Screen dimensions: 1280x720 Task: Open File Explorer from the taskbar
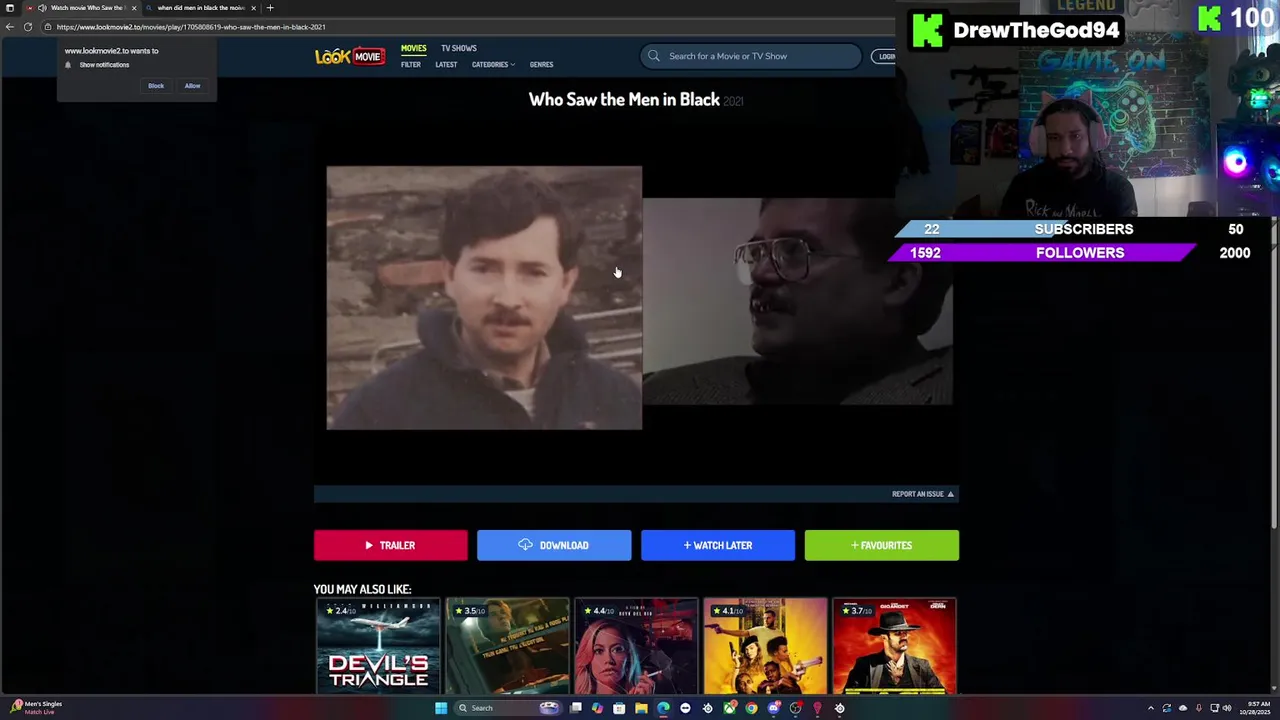pyautogui.click(x=641, y=708)
